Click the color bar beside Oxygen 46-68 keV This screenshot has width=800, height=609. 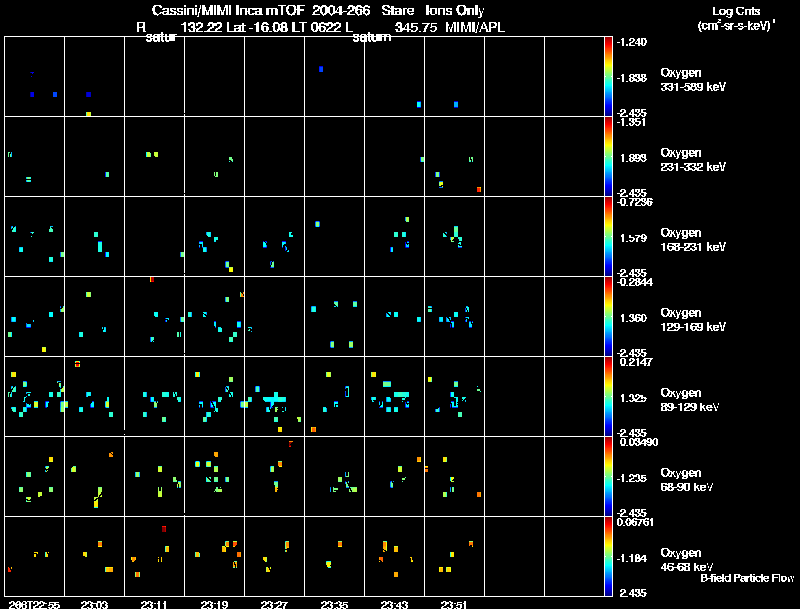click(x=608, y=556)
